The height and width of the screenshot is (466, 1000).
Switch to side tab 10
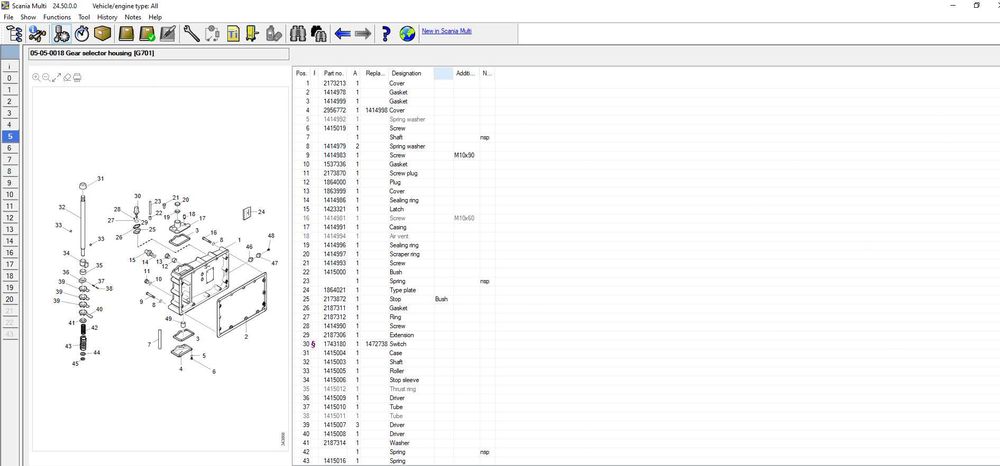(10, 194)
